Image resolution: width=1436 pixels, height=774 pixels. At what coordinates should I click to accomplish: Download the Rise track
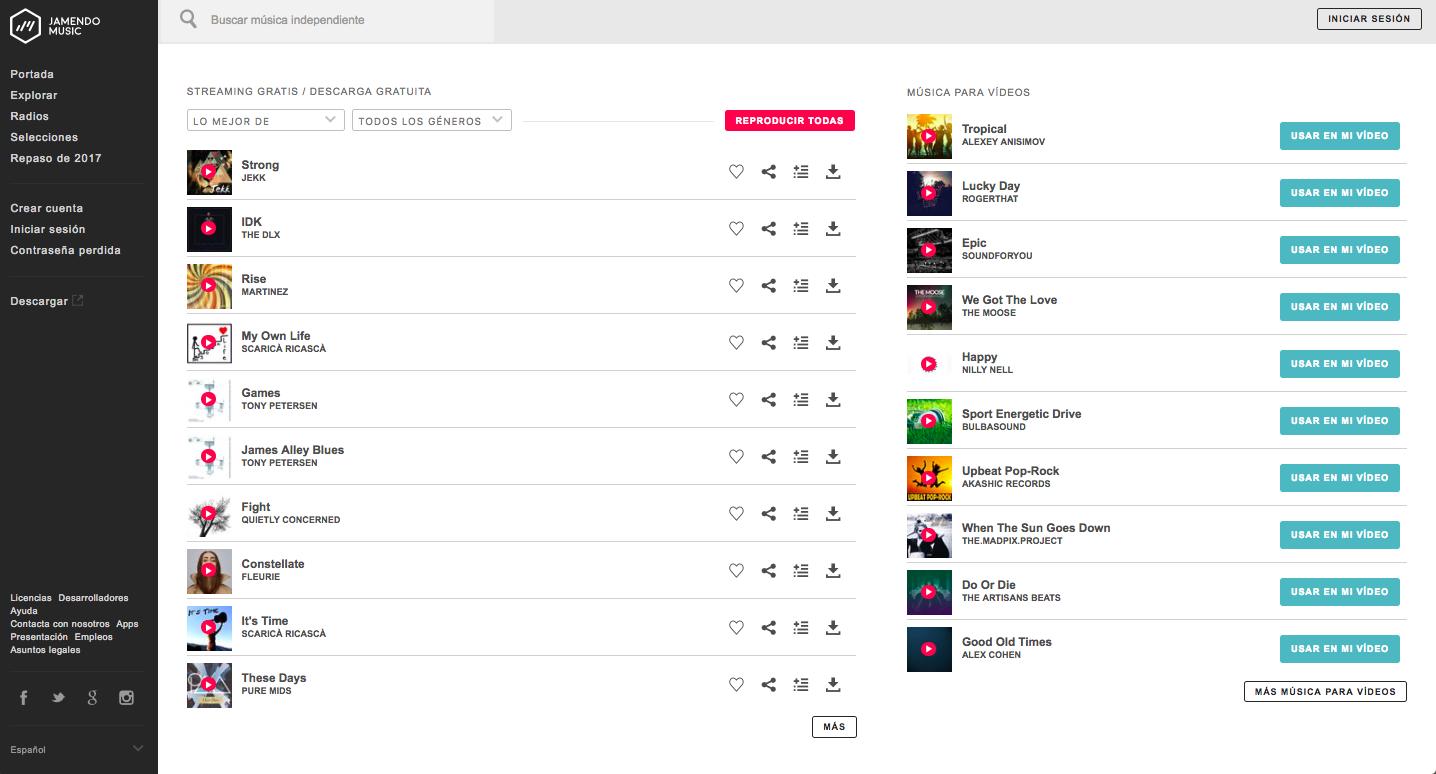pos(832,286)
